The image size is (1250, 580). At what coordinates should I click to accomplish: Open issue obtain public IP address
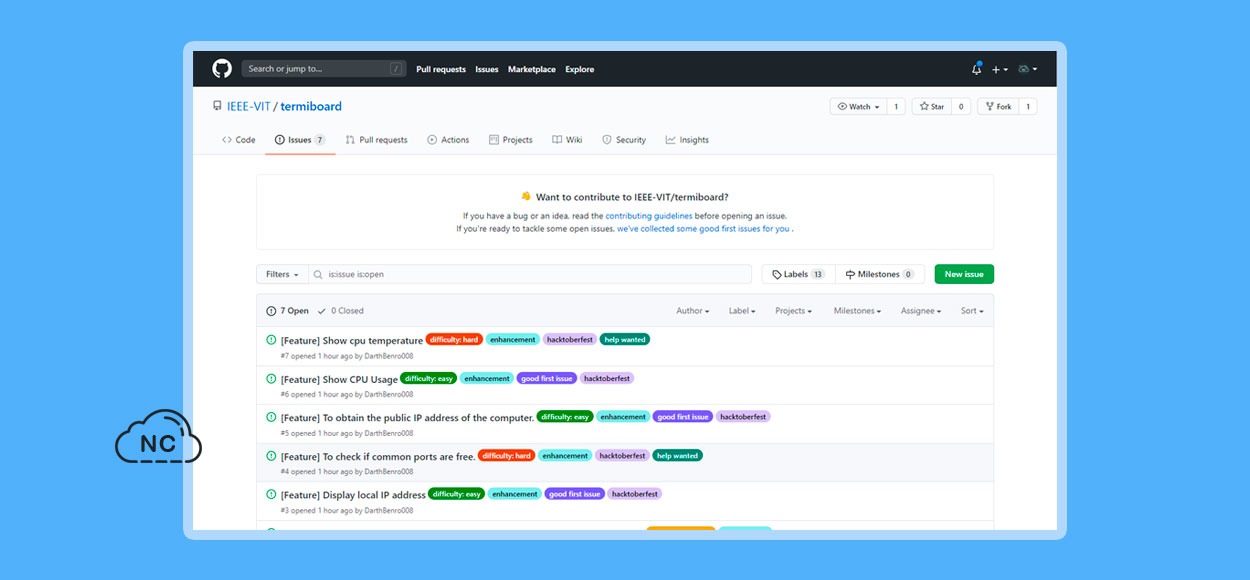407,418
